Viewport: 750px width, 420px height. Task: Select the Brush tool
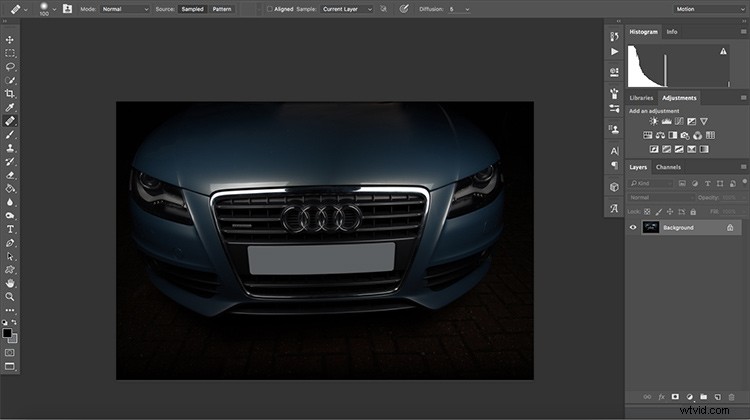10,134
